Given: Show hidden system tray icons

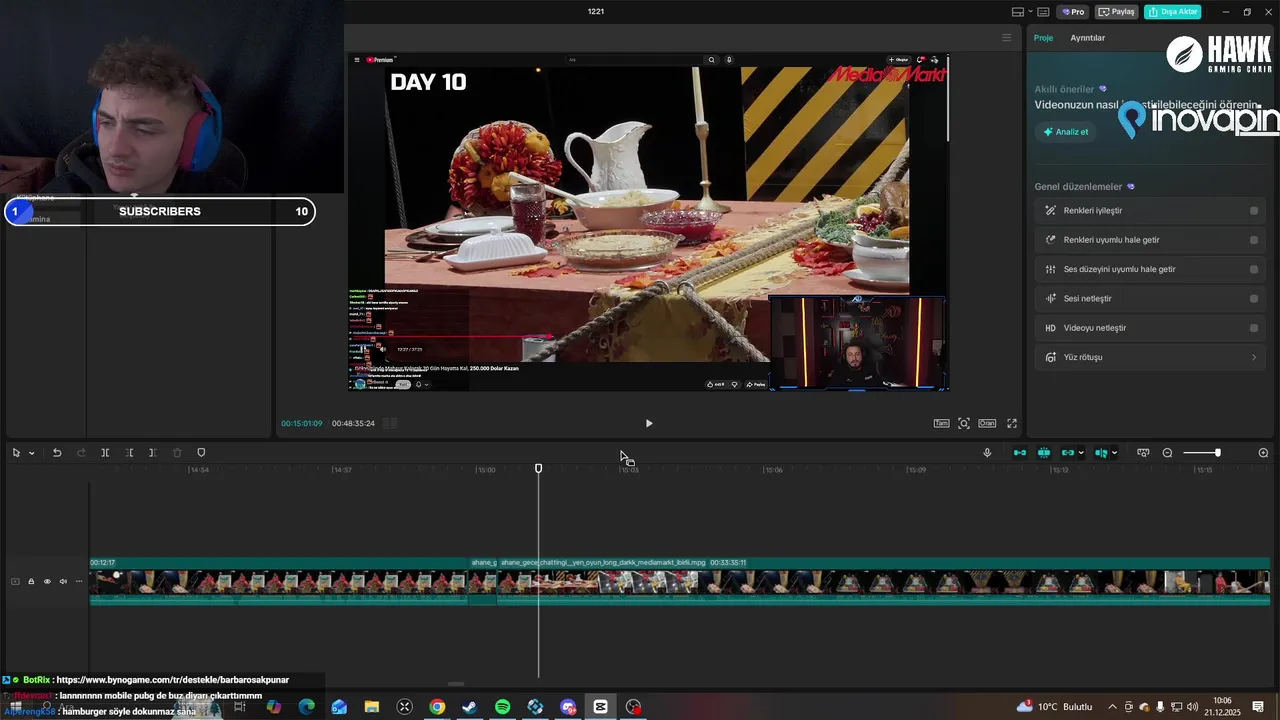Looking at the screenshot, I should (1112, 707).
